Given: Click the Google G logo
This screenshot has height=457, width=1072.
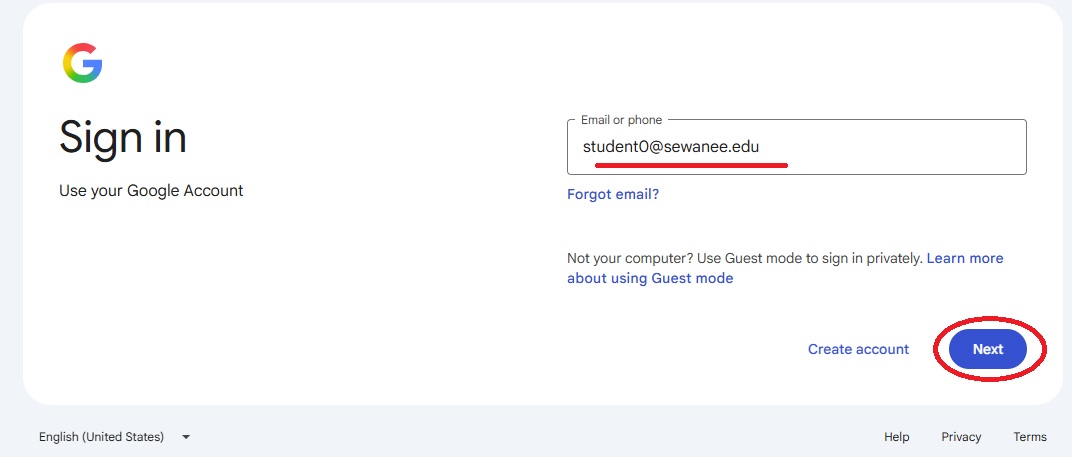Looking at the screenshot, I should coord(83,63).
